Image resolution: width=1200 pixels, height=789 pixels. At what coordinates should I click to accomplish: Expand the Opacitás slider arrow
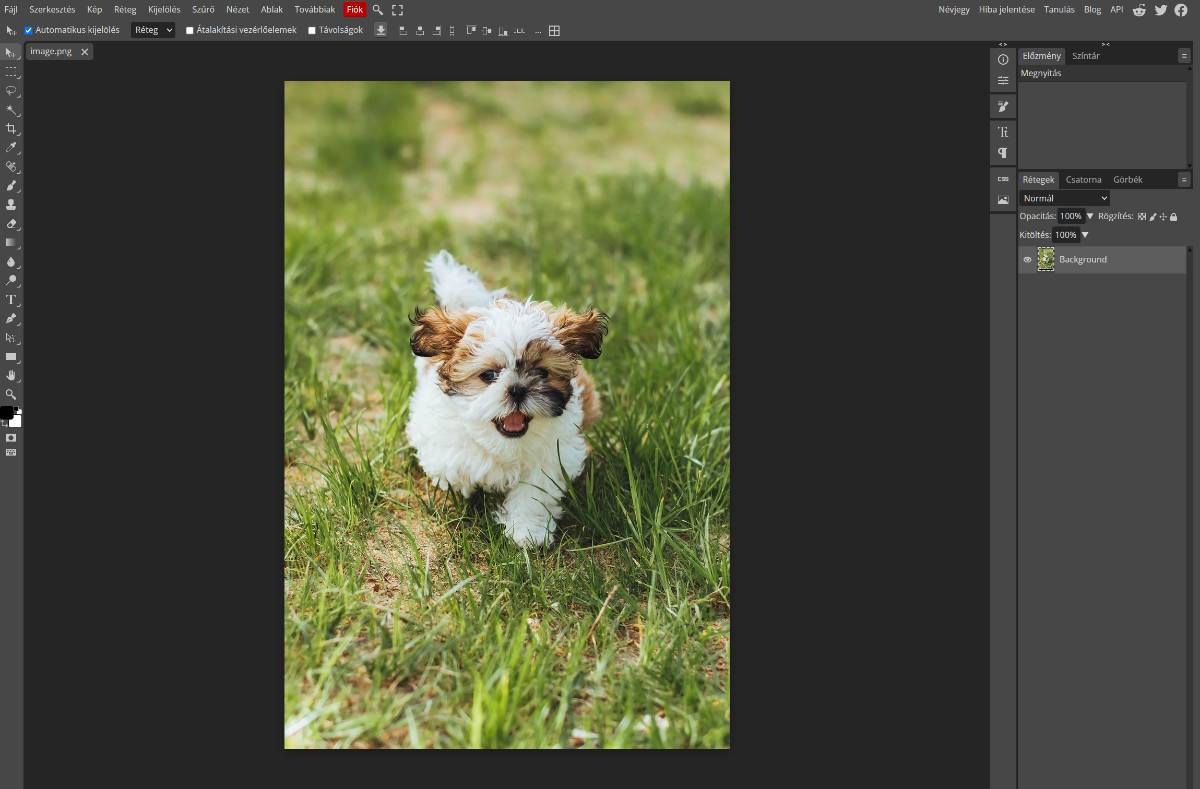tap(1090, 216)
